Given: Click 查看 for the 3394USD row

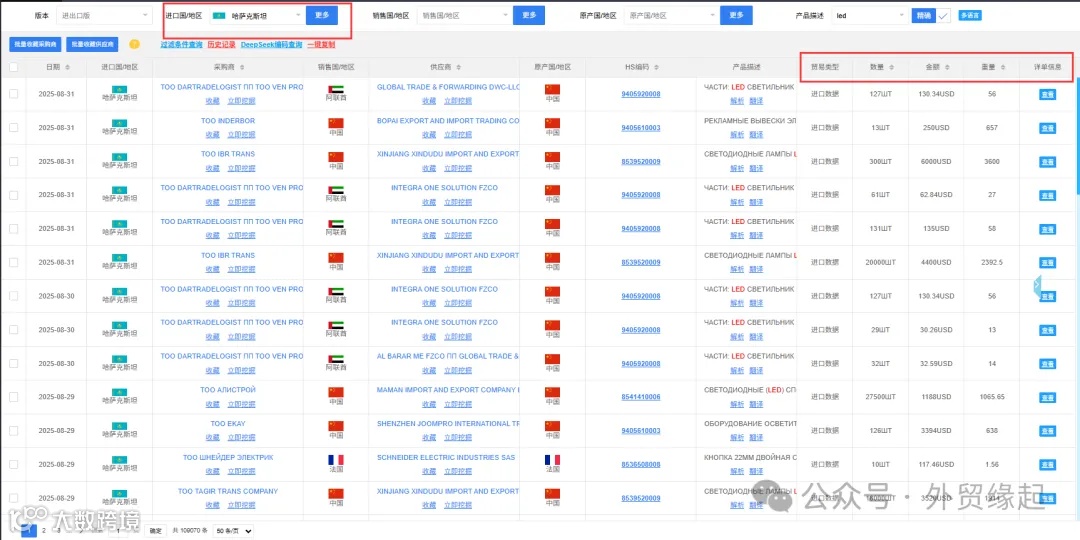Looking at the screenshot, I should click(1047, 430).
